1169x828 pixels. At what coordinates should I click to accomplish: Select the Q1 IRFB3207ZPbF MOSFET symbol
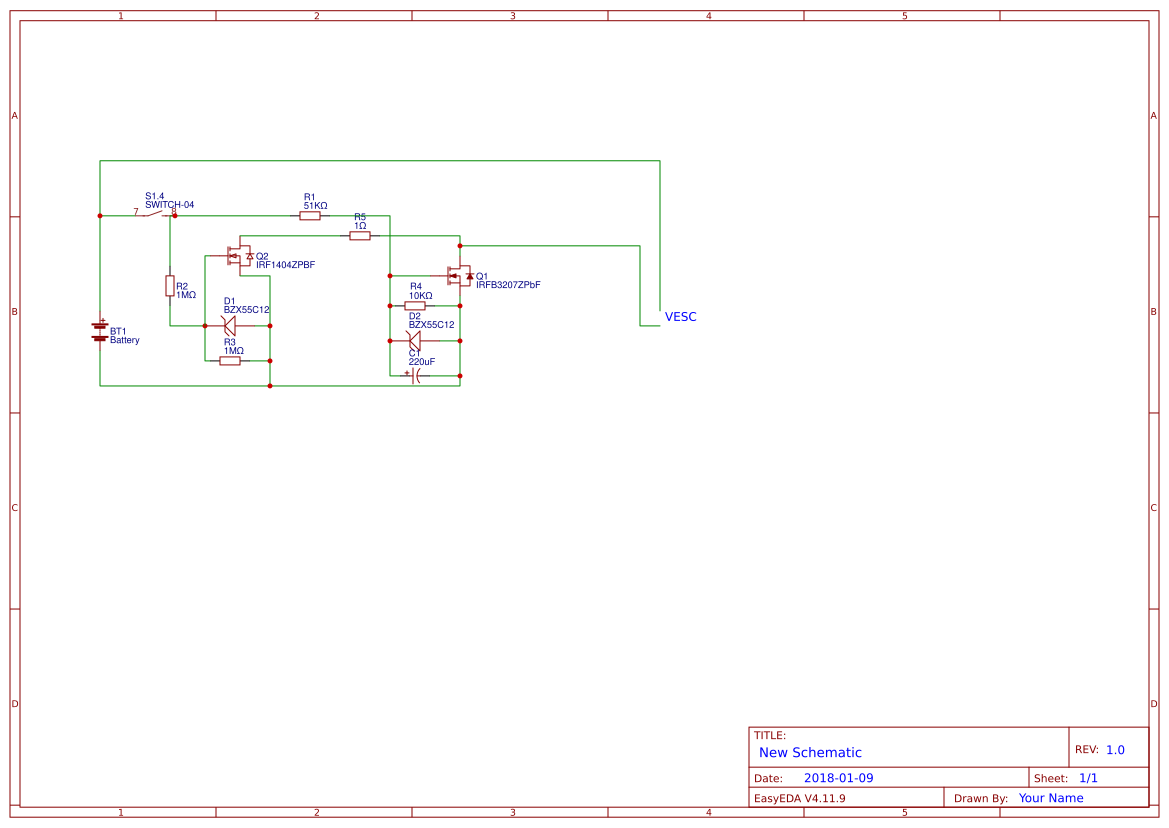pos(458,276)
